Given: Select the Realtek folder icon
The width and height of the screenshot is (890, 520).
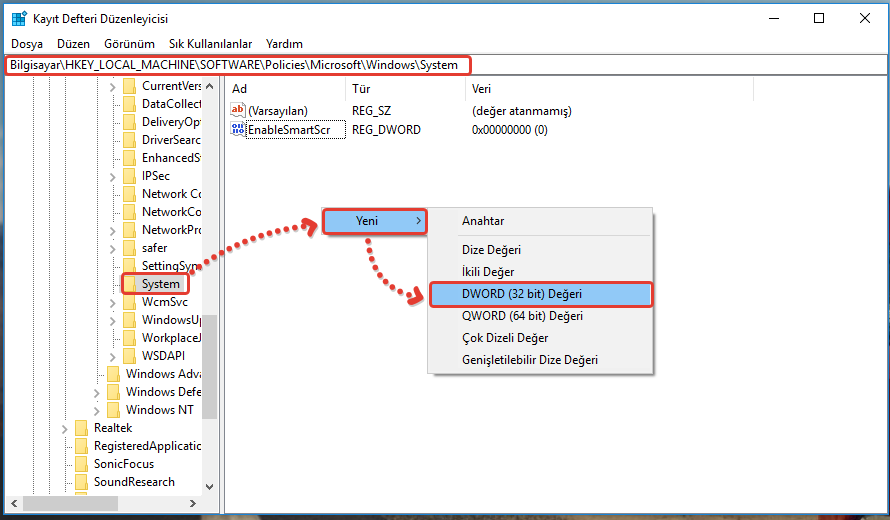Looking at the screenshot, I should pos(82,428).
